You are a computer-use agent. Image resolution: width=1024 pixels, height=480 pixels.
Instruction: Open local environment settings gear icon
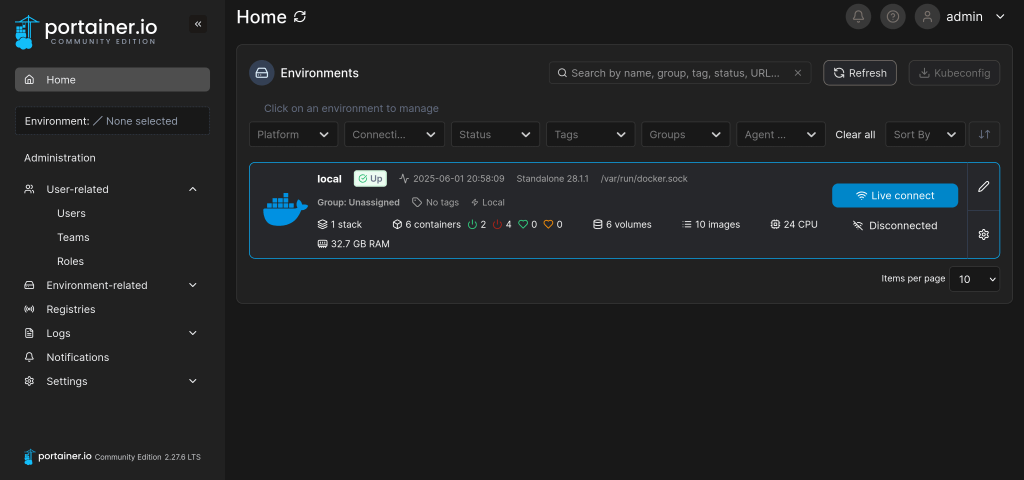[983, 234]
